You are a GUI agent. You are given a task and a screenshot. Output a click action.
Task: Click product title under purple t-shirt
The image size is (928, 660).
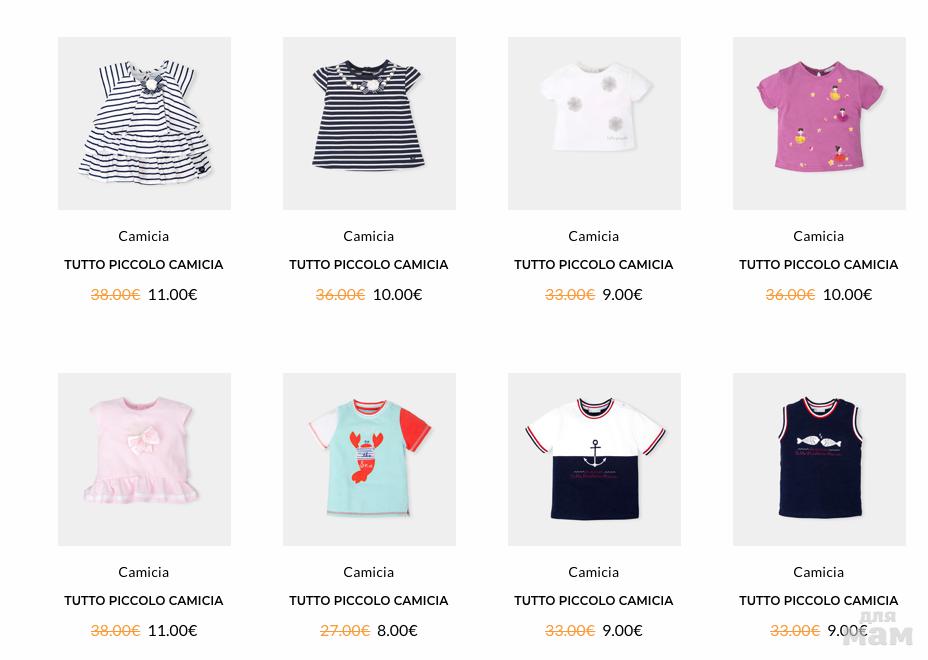tap(819, 265)
